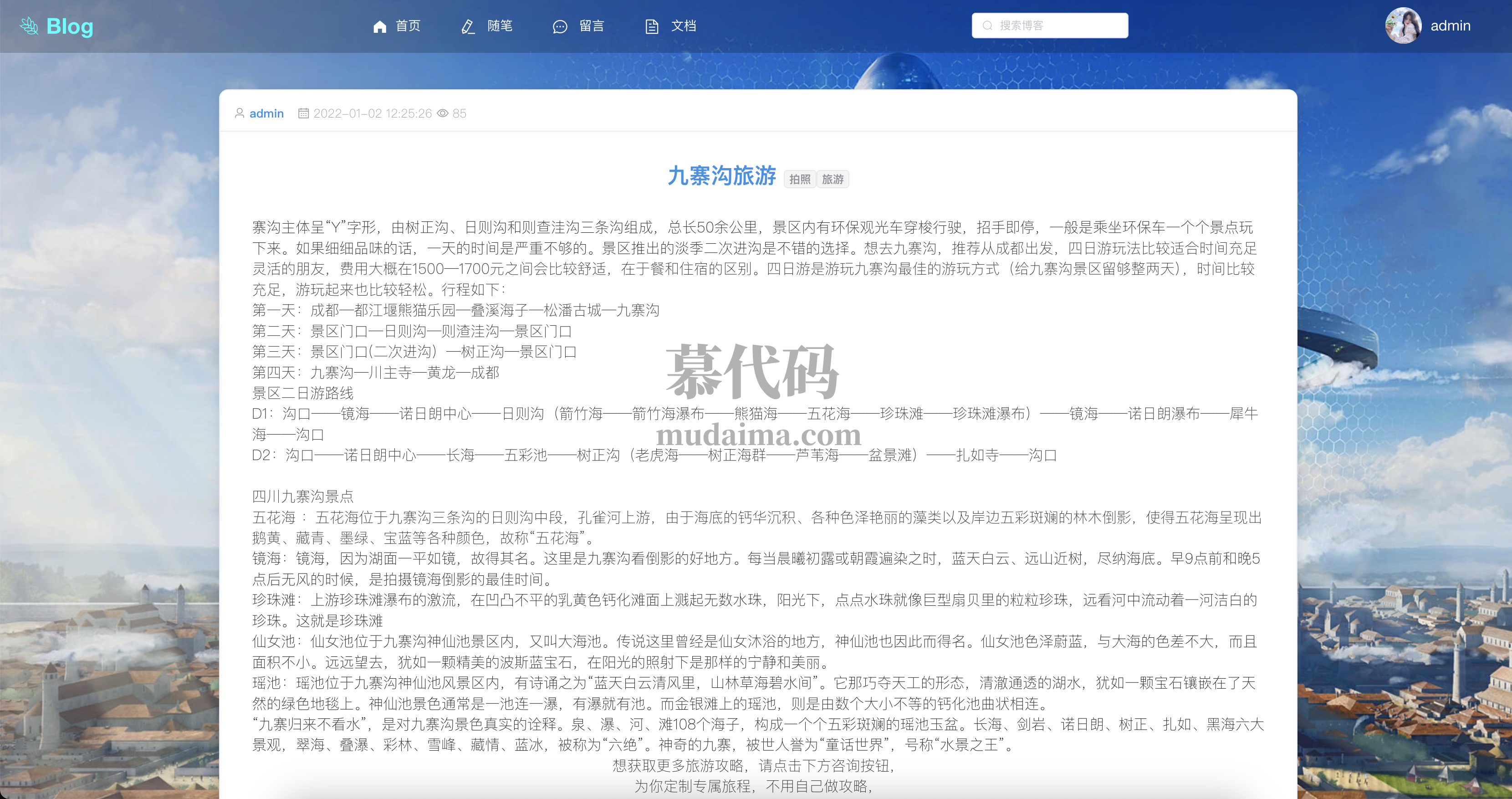The image size is (1512, 799).
Task: Click the pencil icon beside 随笔
Action: (x=468, y=26)
